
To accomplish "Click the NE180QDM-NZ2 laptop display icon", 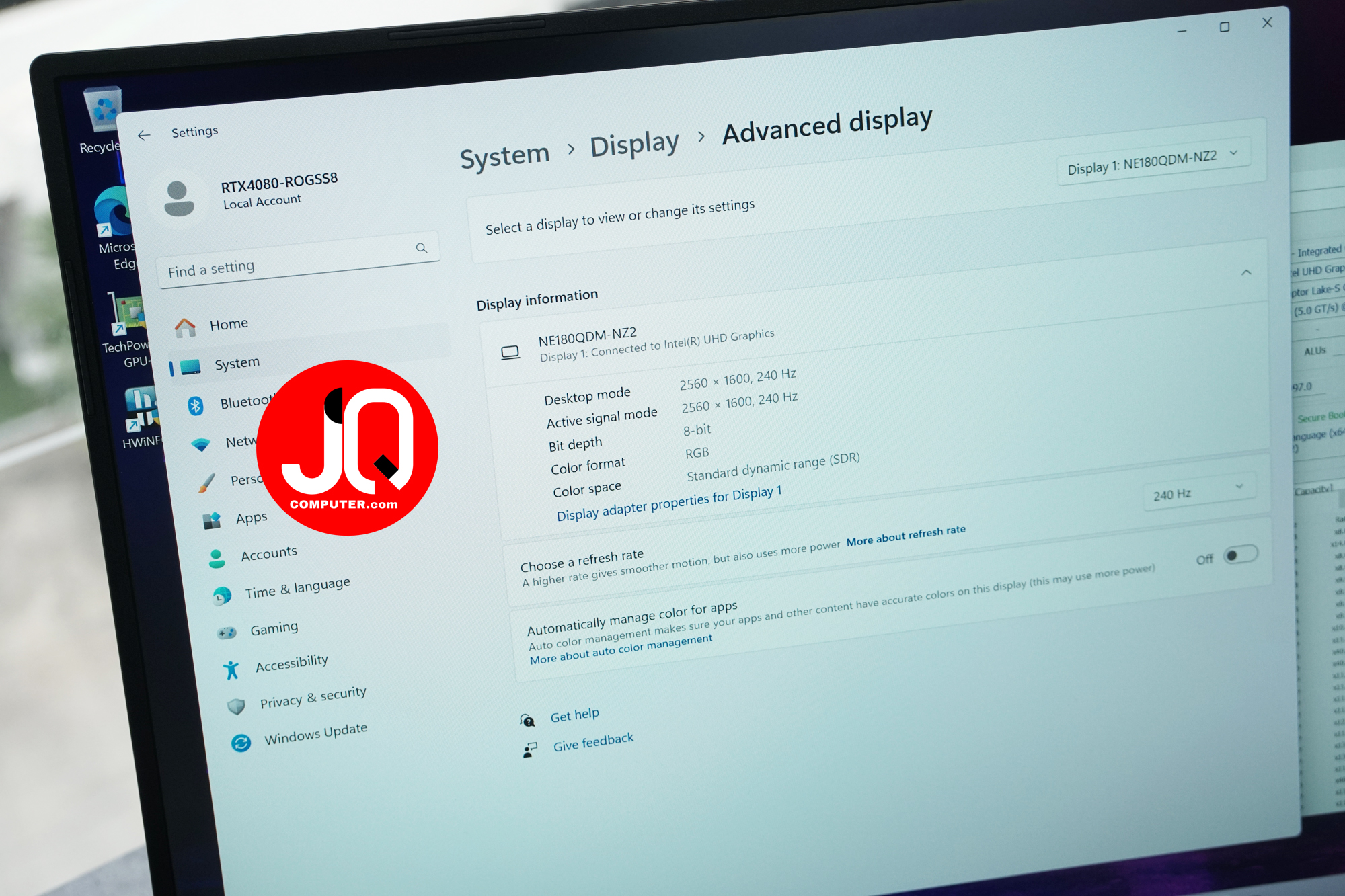I will pos(510,352).
